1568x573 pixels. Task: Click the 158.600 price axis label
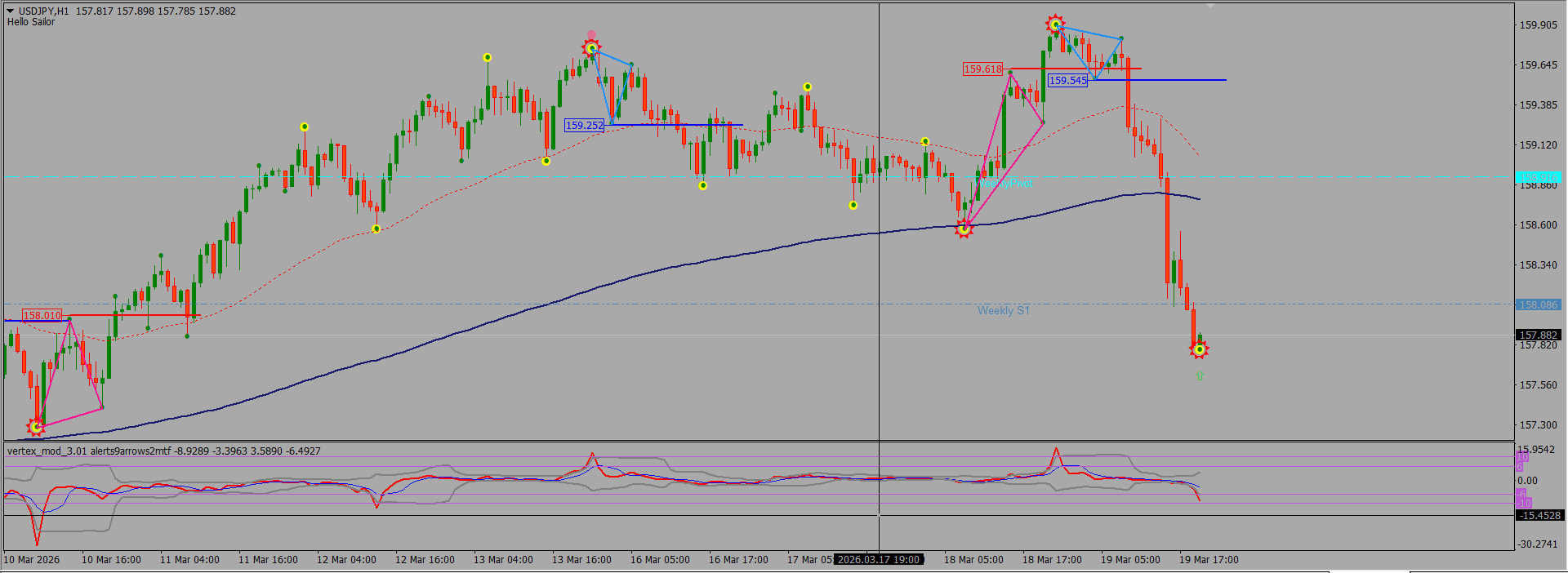click(1538, 224)
